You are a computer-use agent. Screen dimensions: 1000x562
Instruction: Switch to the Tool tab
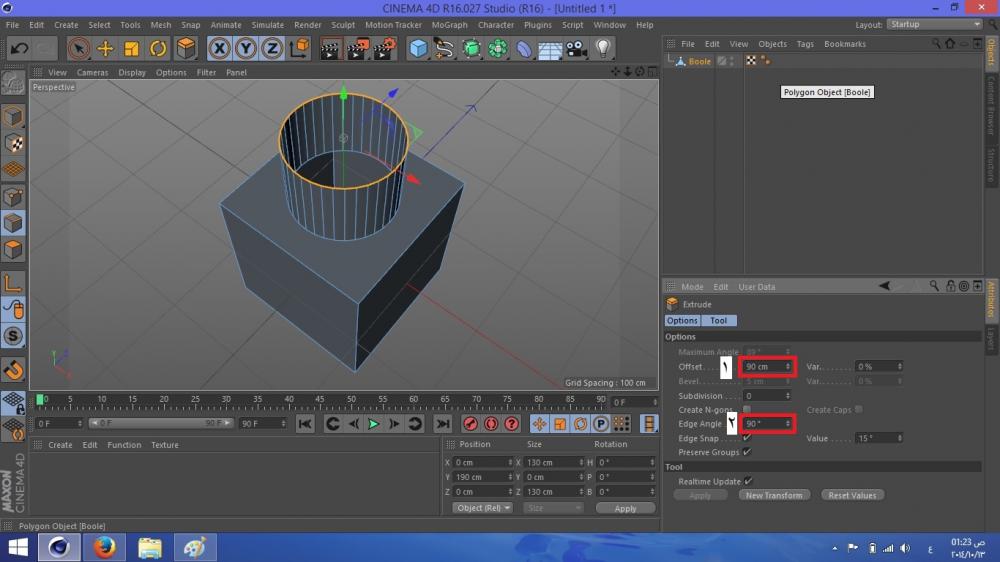[719, 321]
